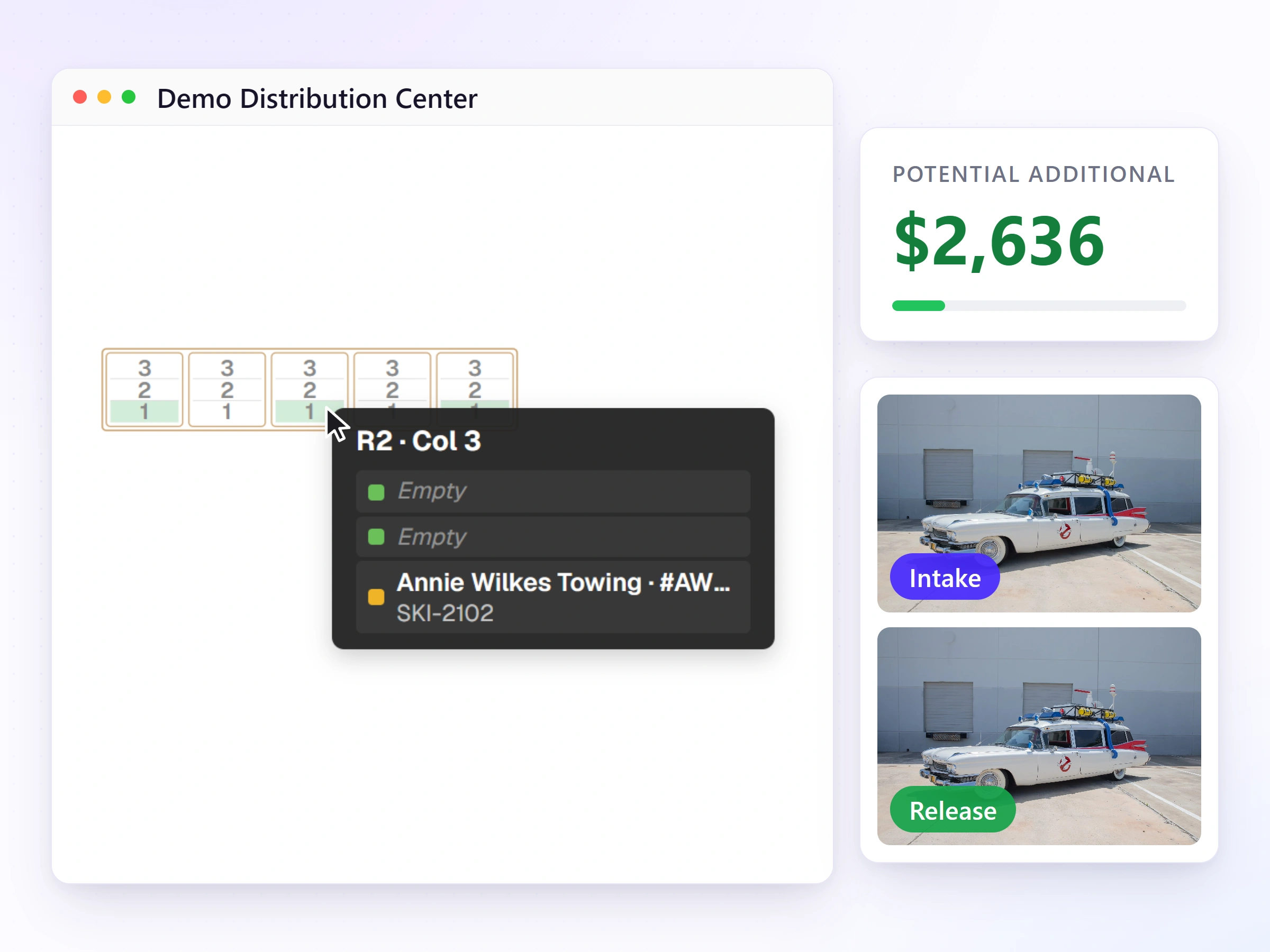Select the second Empty slot row

(x=553, y=537)
